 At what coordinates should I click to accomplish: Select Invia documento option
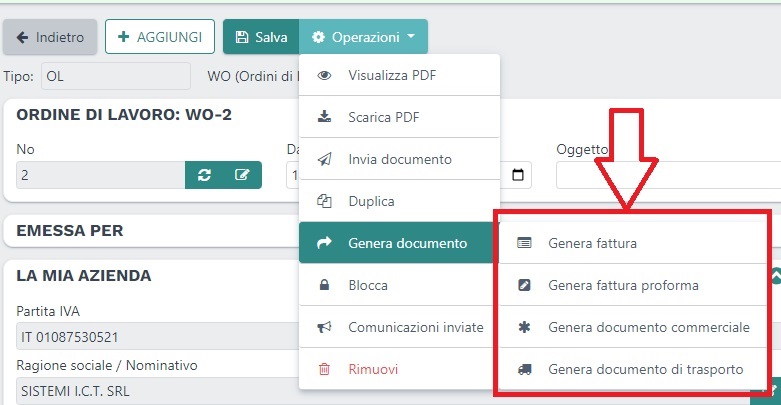(398, 159)
